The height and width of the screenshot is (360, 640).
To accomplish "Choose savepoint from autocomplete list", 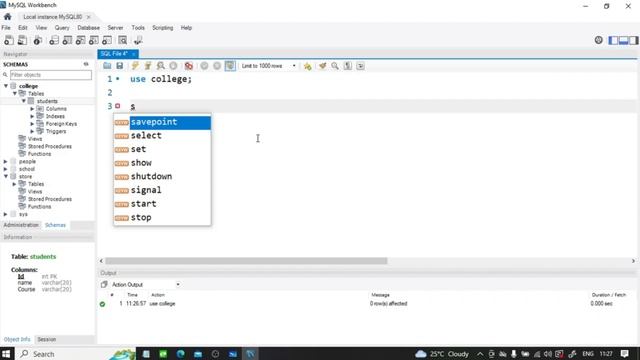I will tap(162, 122).
